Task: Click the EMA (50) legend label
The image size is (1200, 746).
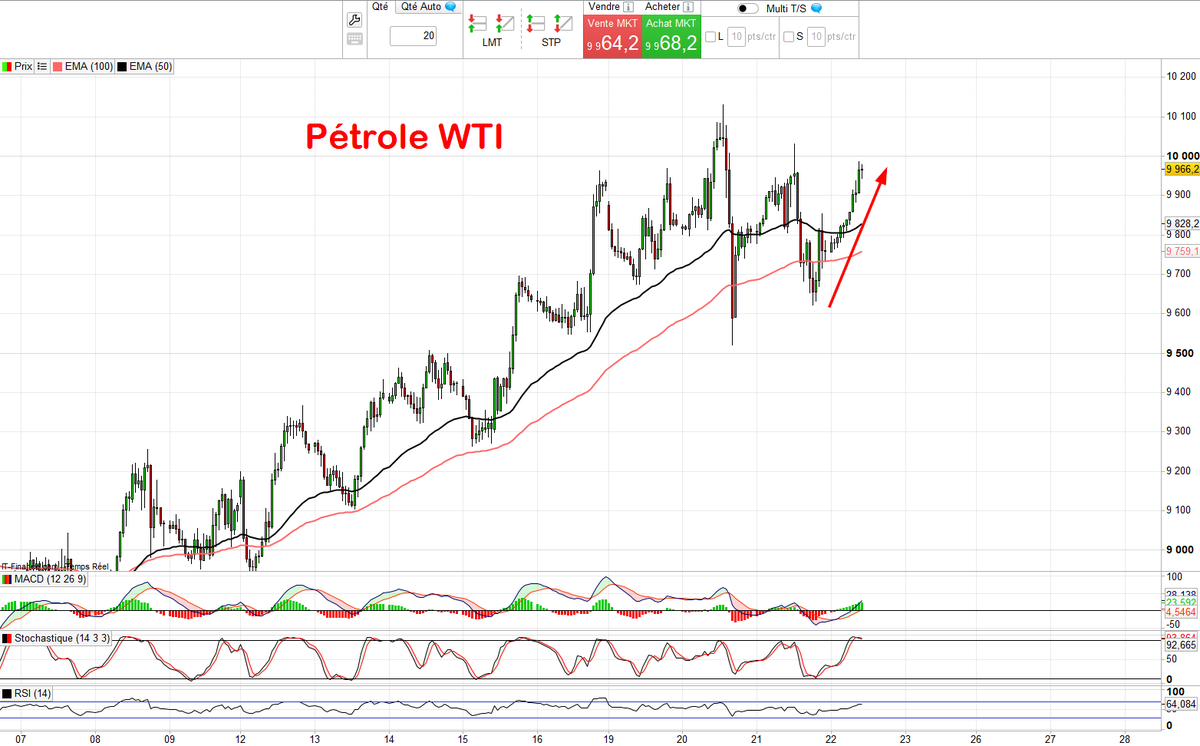Action: pos(150,66)
